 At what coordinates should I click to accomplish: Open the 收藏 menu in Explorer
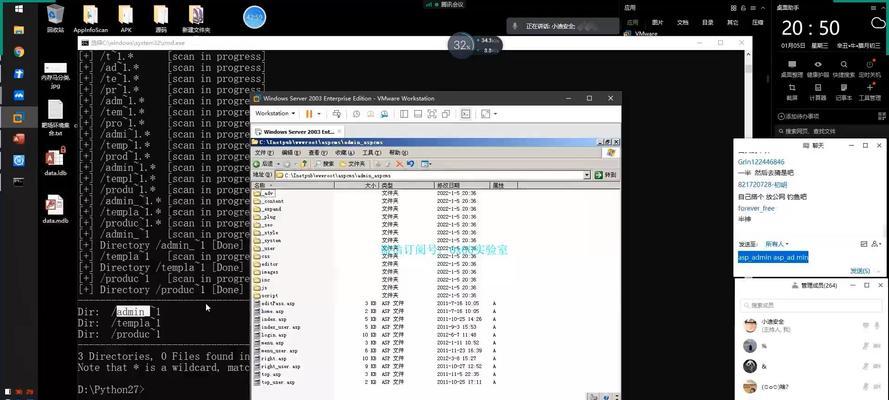point(344,153)
